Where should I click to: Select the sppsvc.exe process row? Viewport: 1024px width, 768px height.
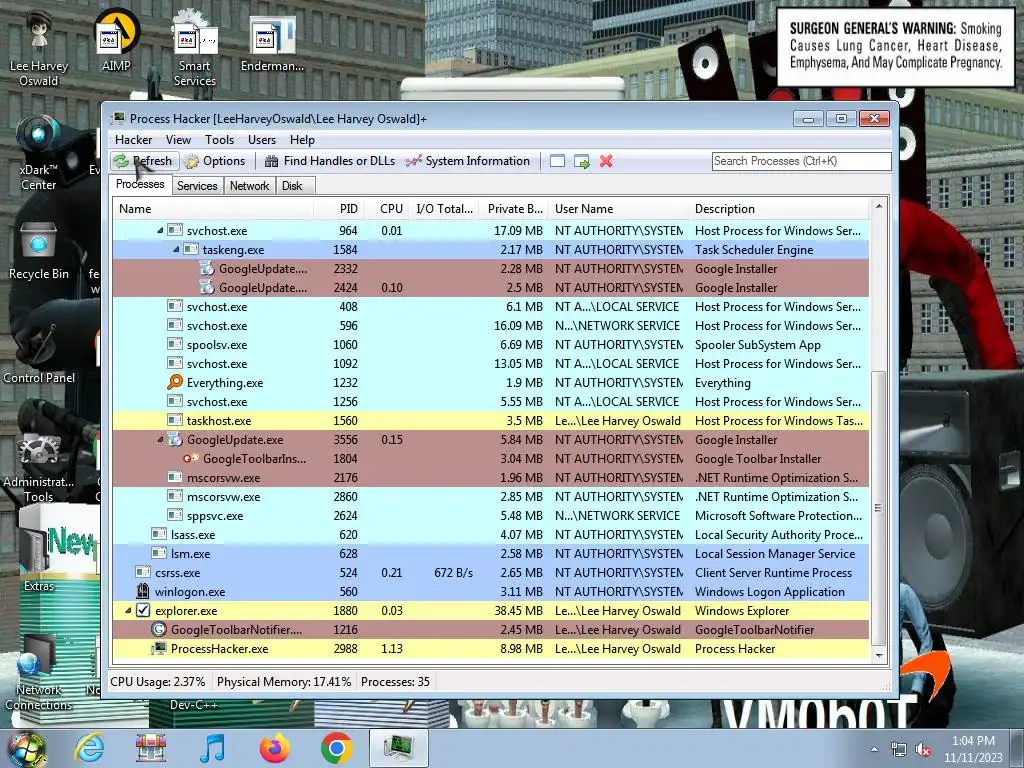pyautogui.click(x=491, y=516)
